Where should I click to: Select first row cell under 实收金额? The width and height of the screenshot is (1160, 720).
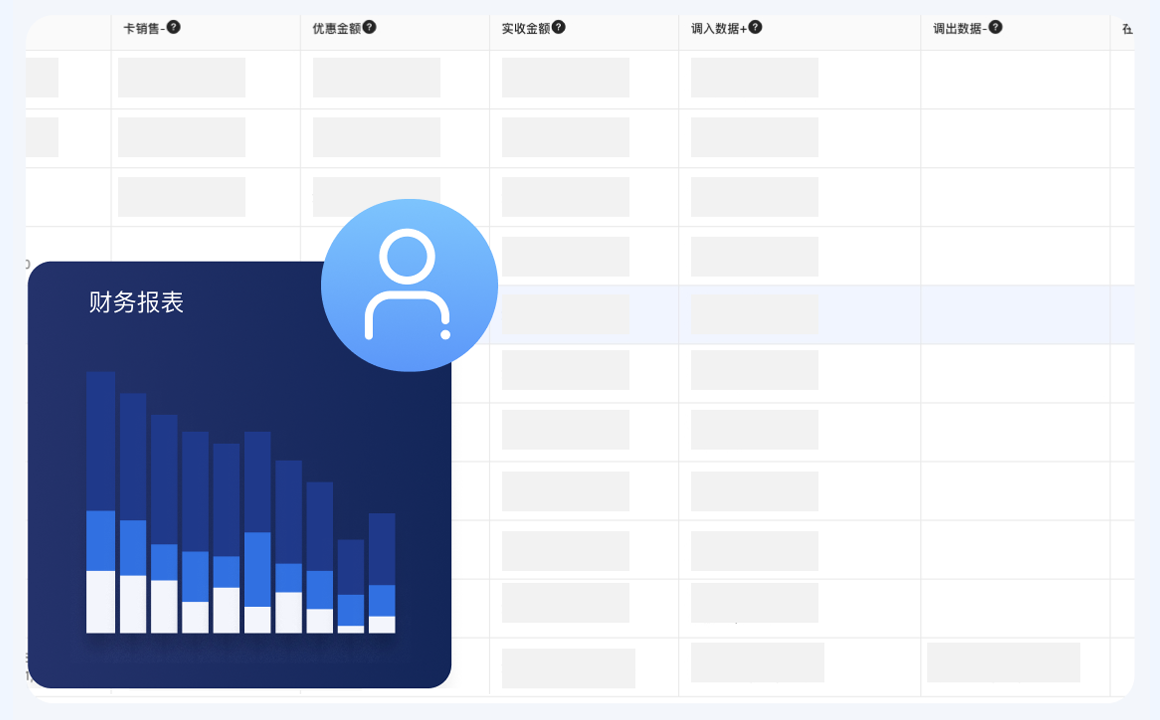point(565,78)
